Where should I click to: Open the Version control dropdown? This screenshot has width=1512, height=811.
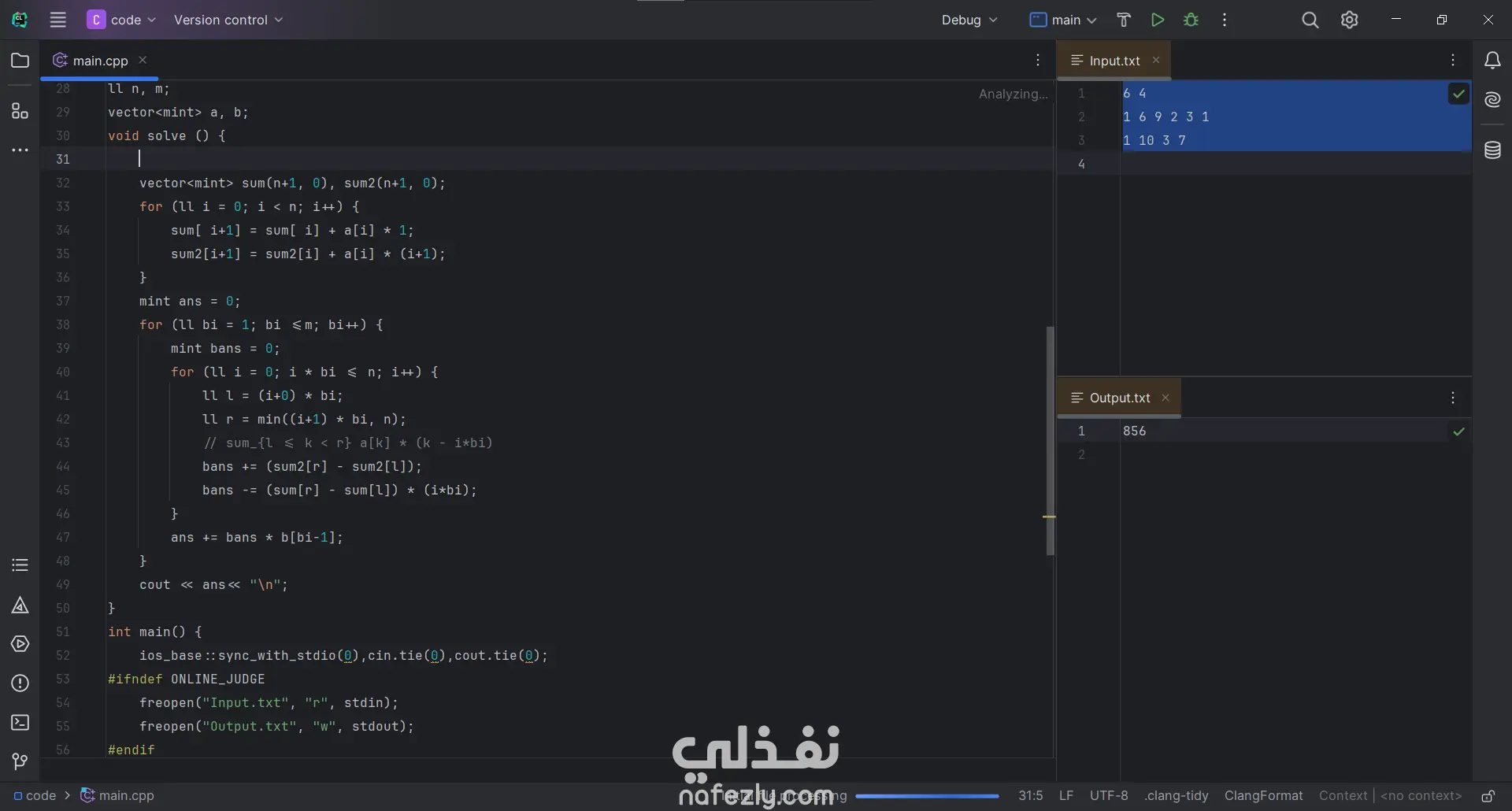click(228, 20)
